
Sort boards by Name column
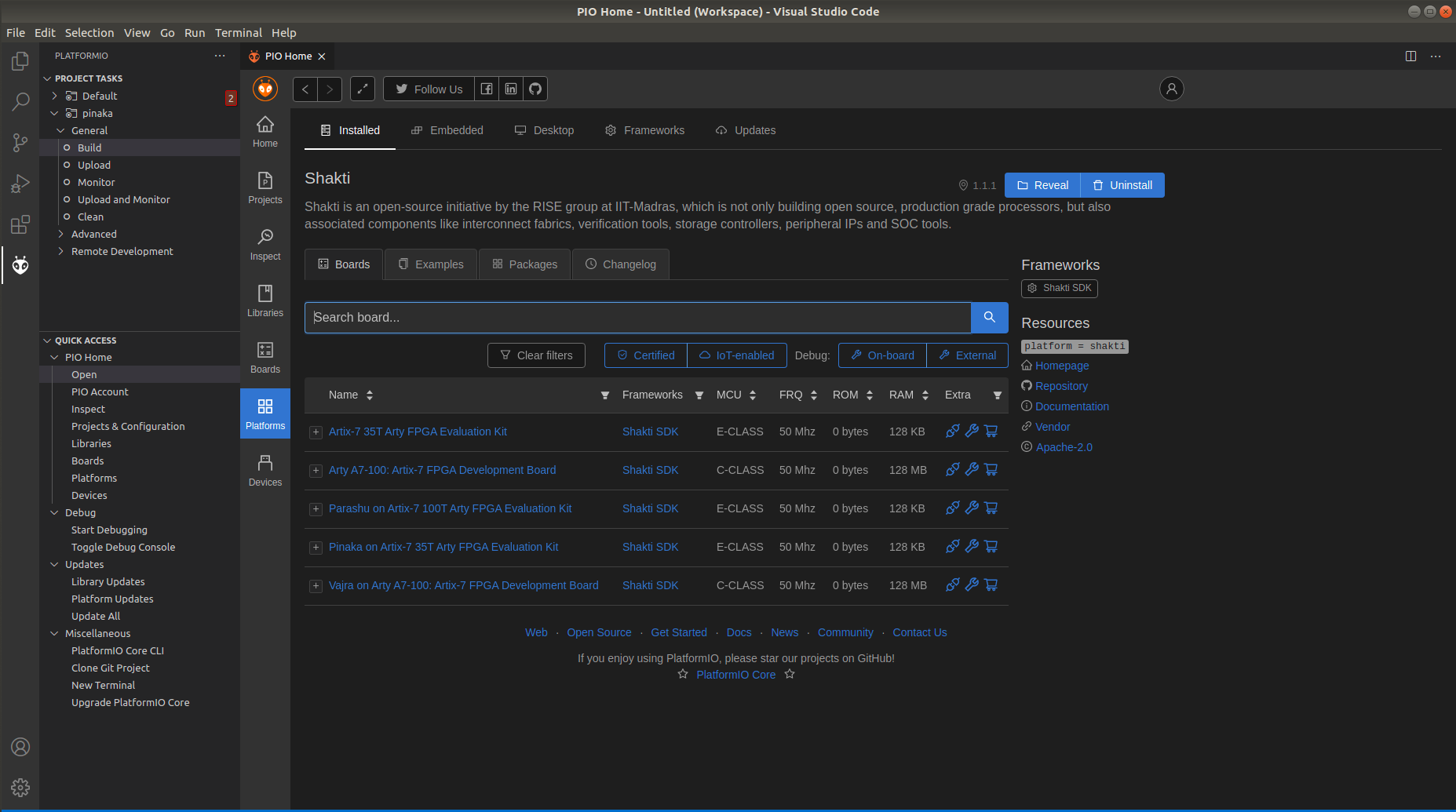tap(370, 395)
